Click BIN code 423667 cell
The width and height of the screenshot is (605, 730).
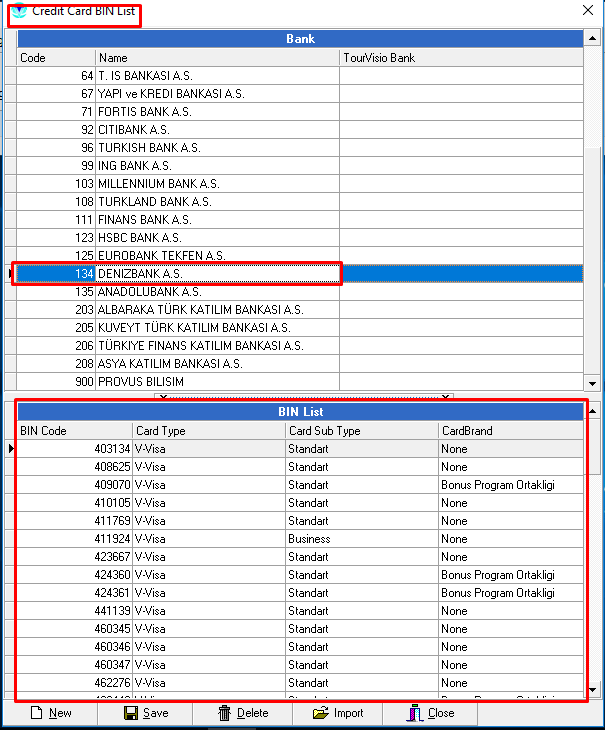[75, 557]
